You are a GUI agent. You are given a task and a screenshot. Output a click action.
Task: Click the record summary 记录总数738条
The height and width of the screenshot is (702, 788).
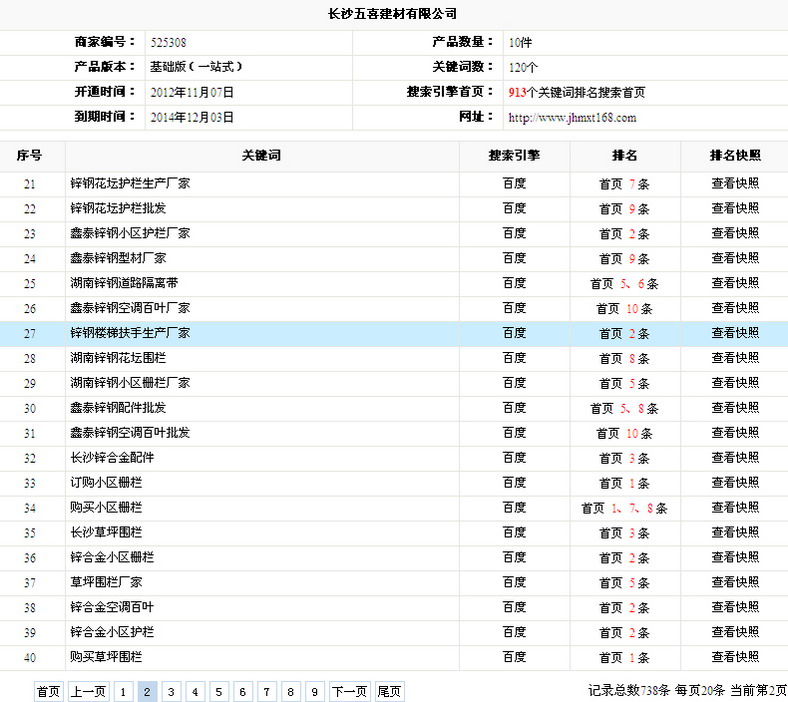point(629,690)
